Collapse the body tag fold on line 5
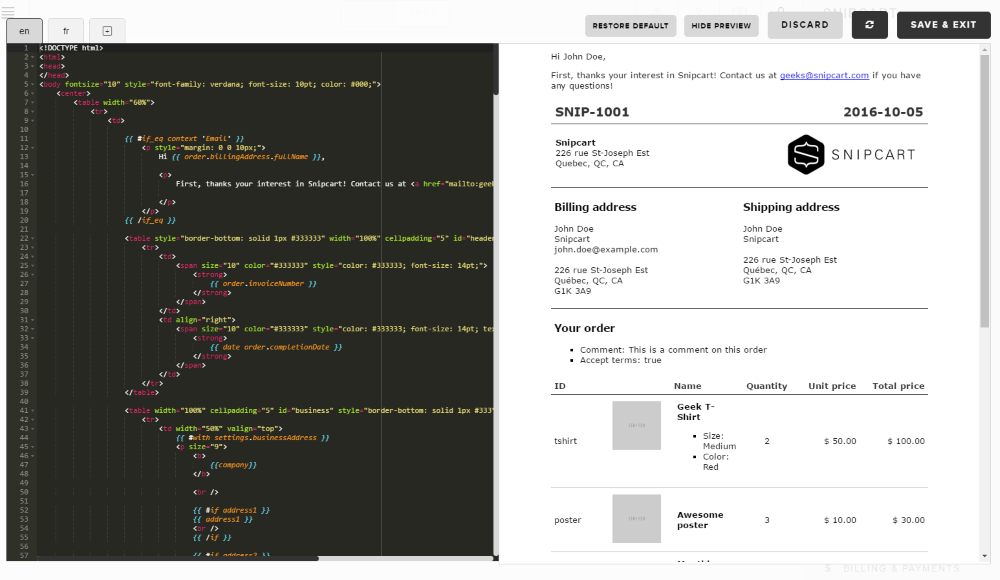Screen dimensions: 1000x580 point(33,84)
